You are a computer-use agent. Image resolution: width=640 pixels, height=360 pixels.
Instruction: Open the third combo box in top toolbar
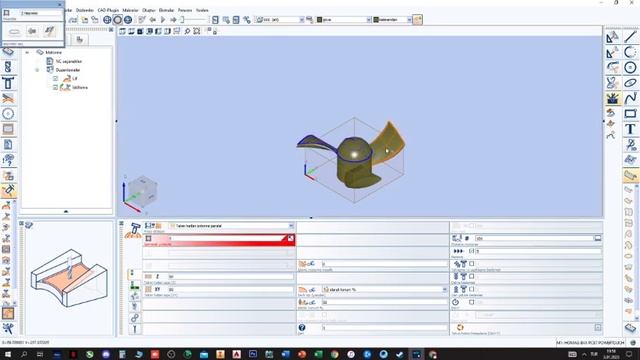(x=392, y=20)
